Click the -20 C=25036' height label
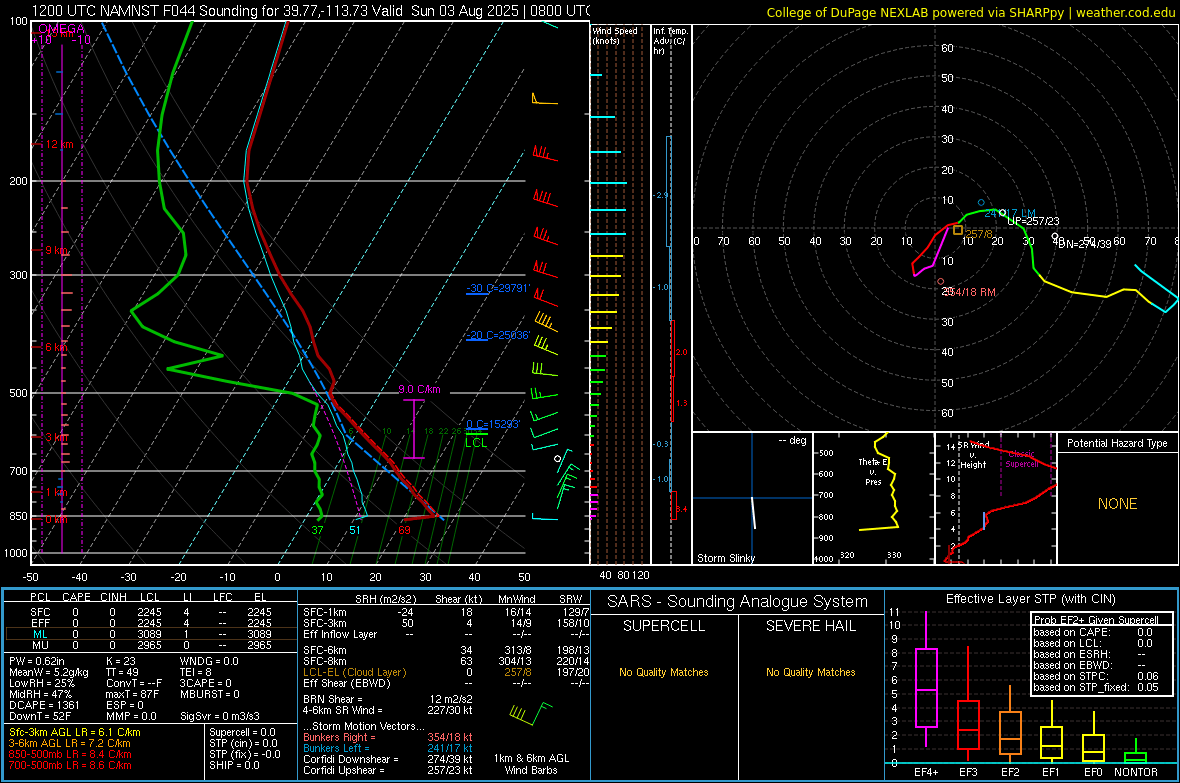The image size is (1180, 783). 498,335
